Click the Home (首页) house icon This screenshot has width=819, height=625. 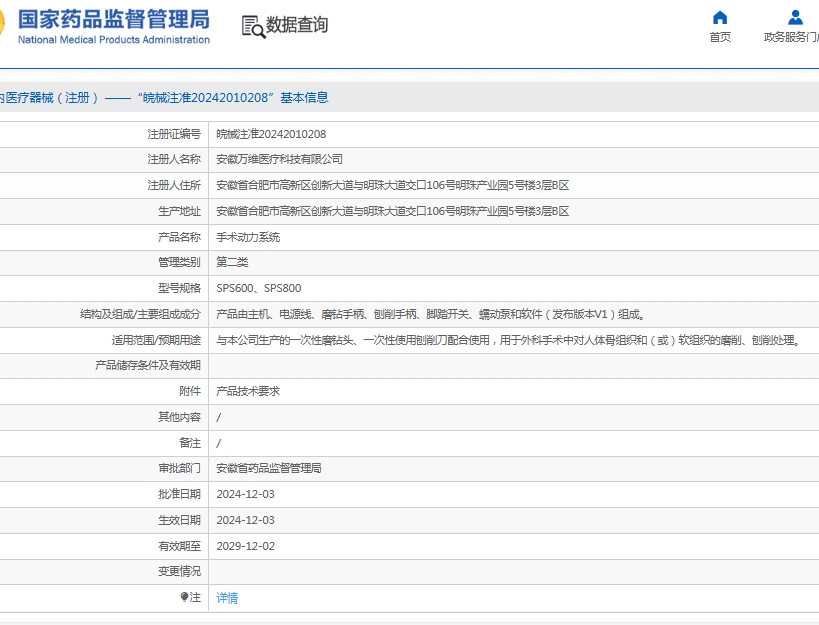point(720,18)
